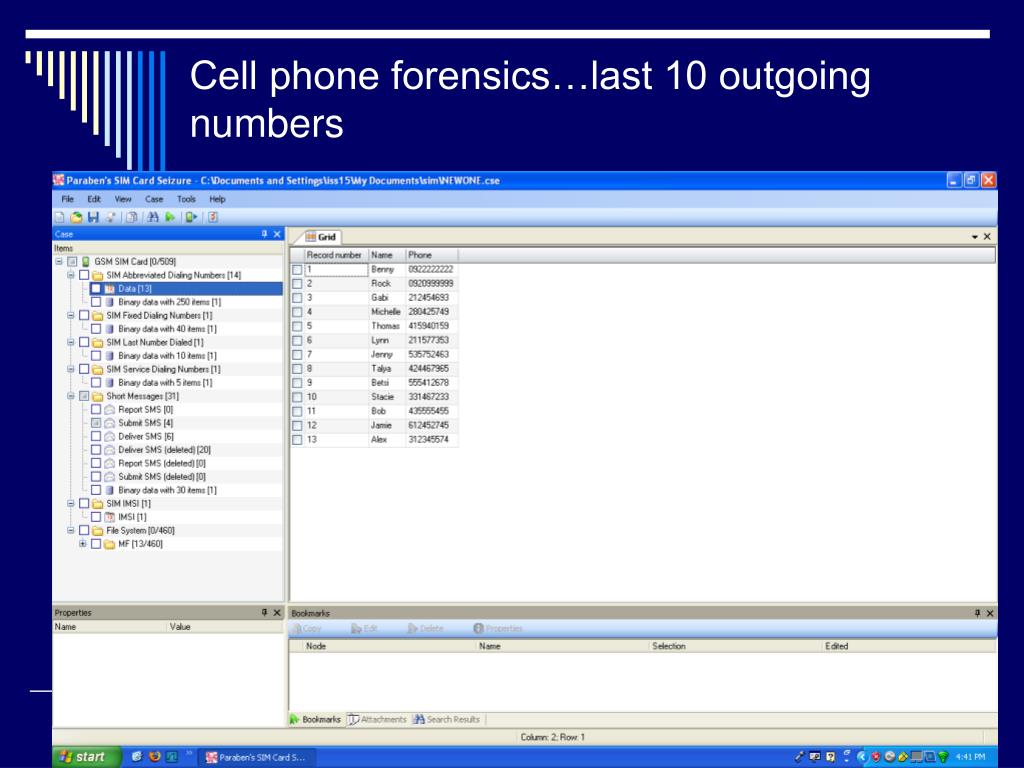Click the Copy pages toolbar icon
This screenshot has height=768, width=1024.
tap(132, 217)
